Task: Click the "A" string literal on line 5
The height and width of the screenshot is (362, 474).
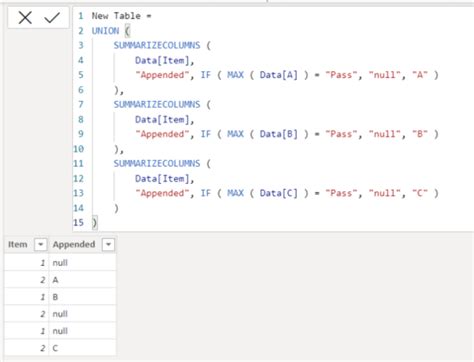Action: [420, 75]
